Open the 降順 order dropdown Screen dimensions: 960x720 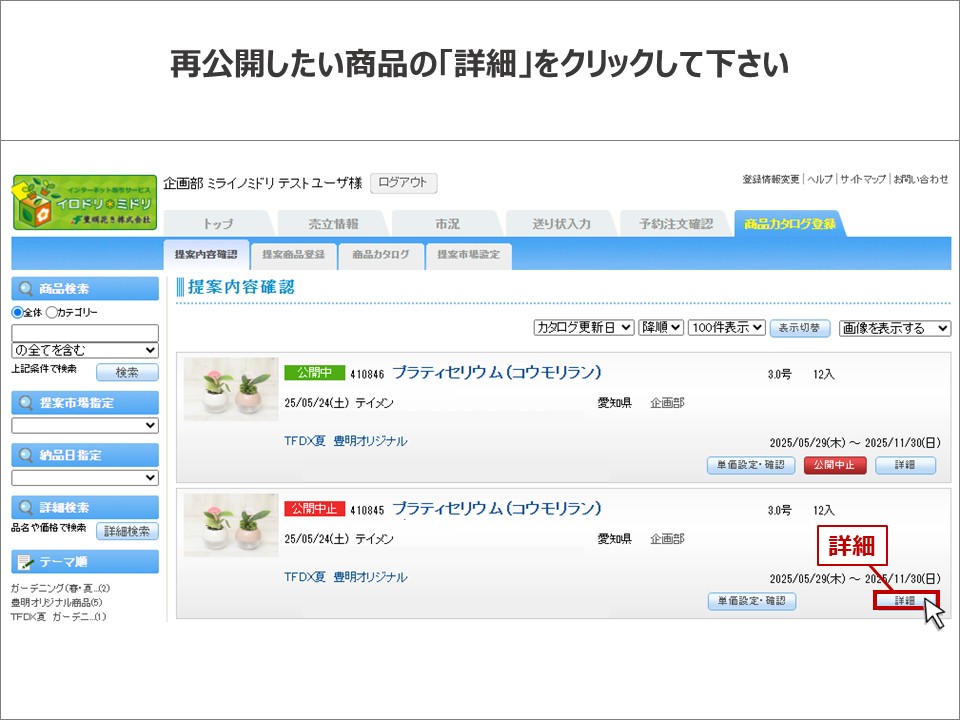(662, 327)
